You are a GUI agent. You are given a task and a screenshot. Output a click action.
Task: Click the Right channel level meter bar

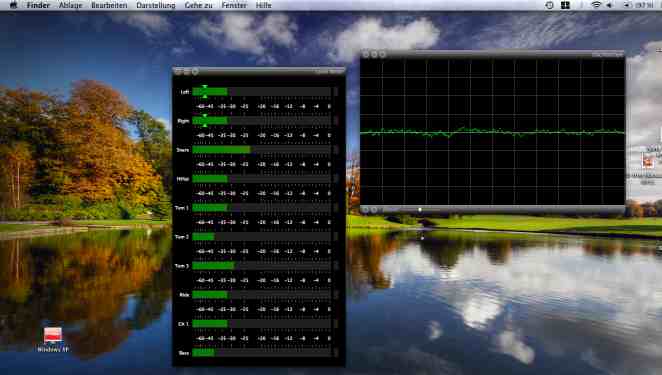tap(262, 121)
